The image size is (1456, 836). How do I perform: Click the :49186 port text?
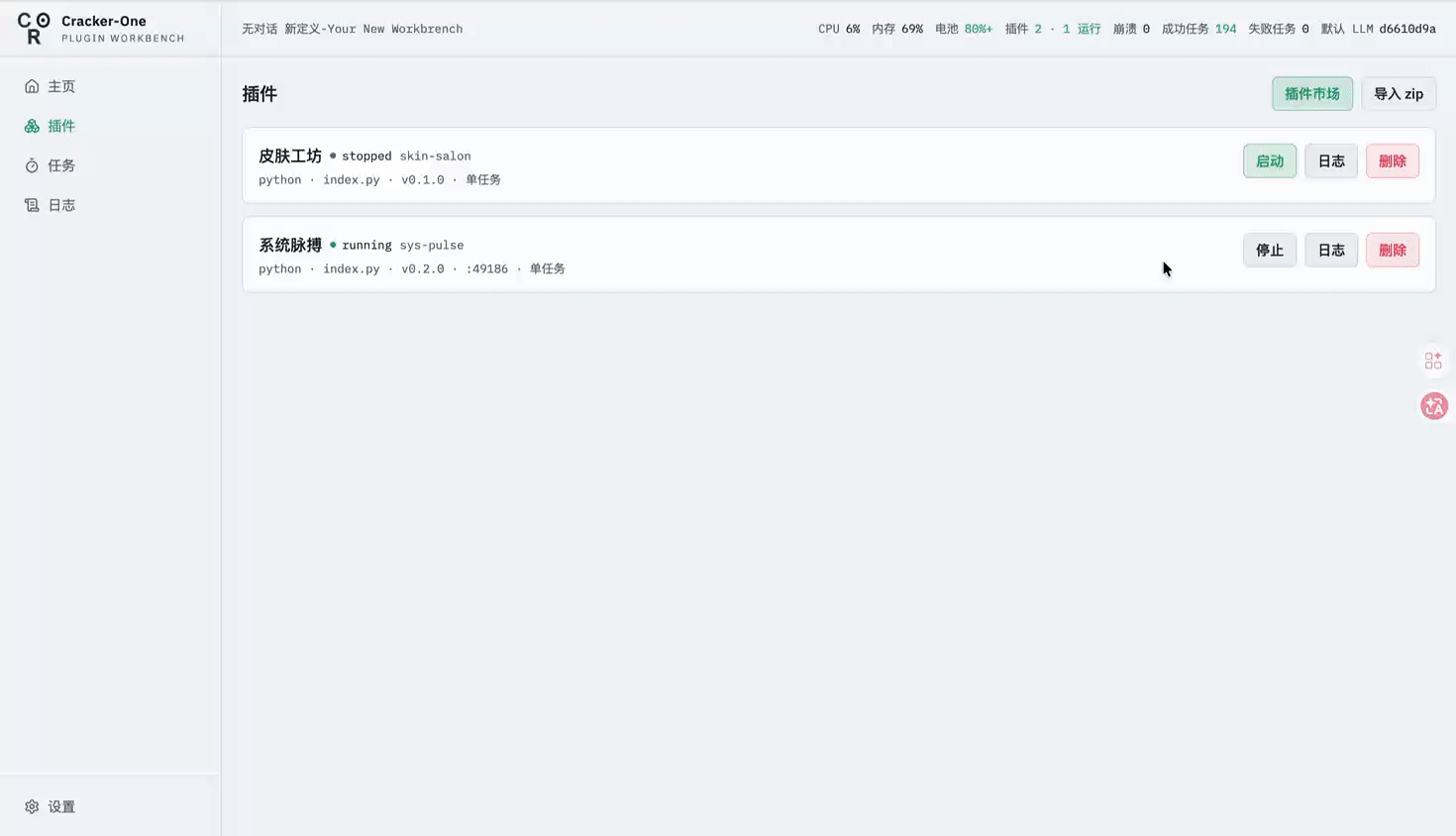[486, 268]
